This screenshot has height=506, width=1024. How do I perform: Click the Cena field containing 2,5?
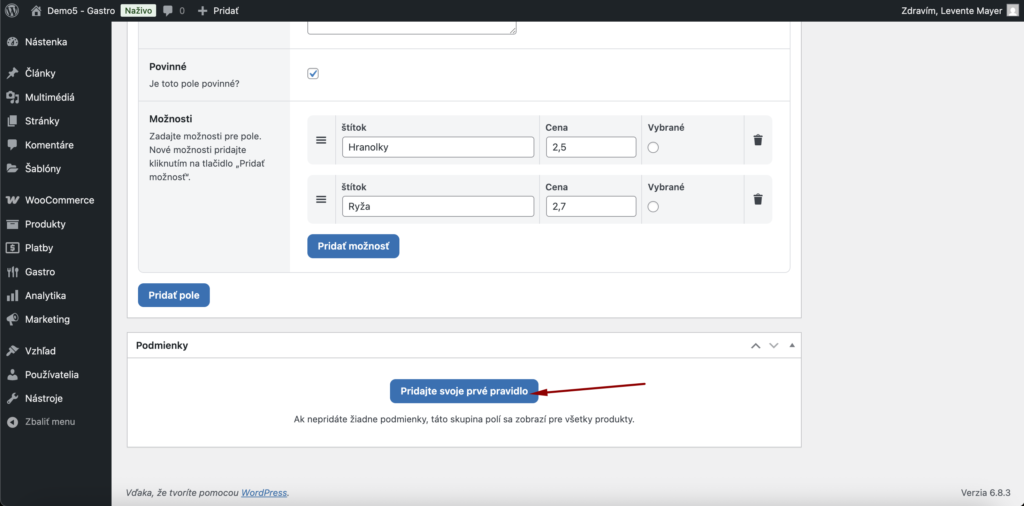pyautogui.click(x=591, y=147)
